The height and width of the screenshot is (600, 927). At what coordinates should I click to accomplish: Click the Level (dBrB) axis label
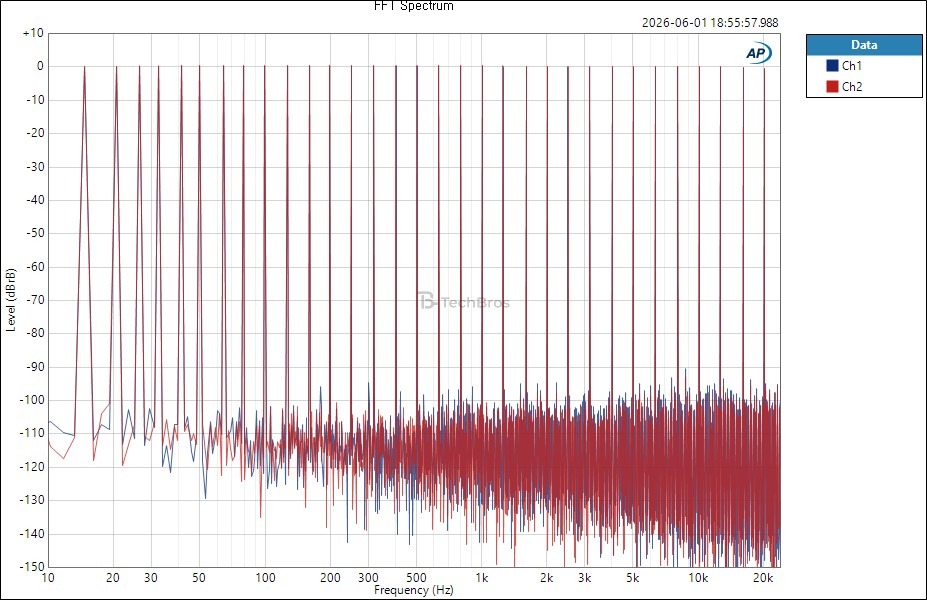point(11,300)
